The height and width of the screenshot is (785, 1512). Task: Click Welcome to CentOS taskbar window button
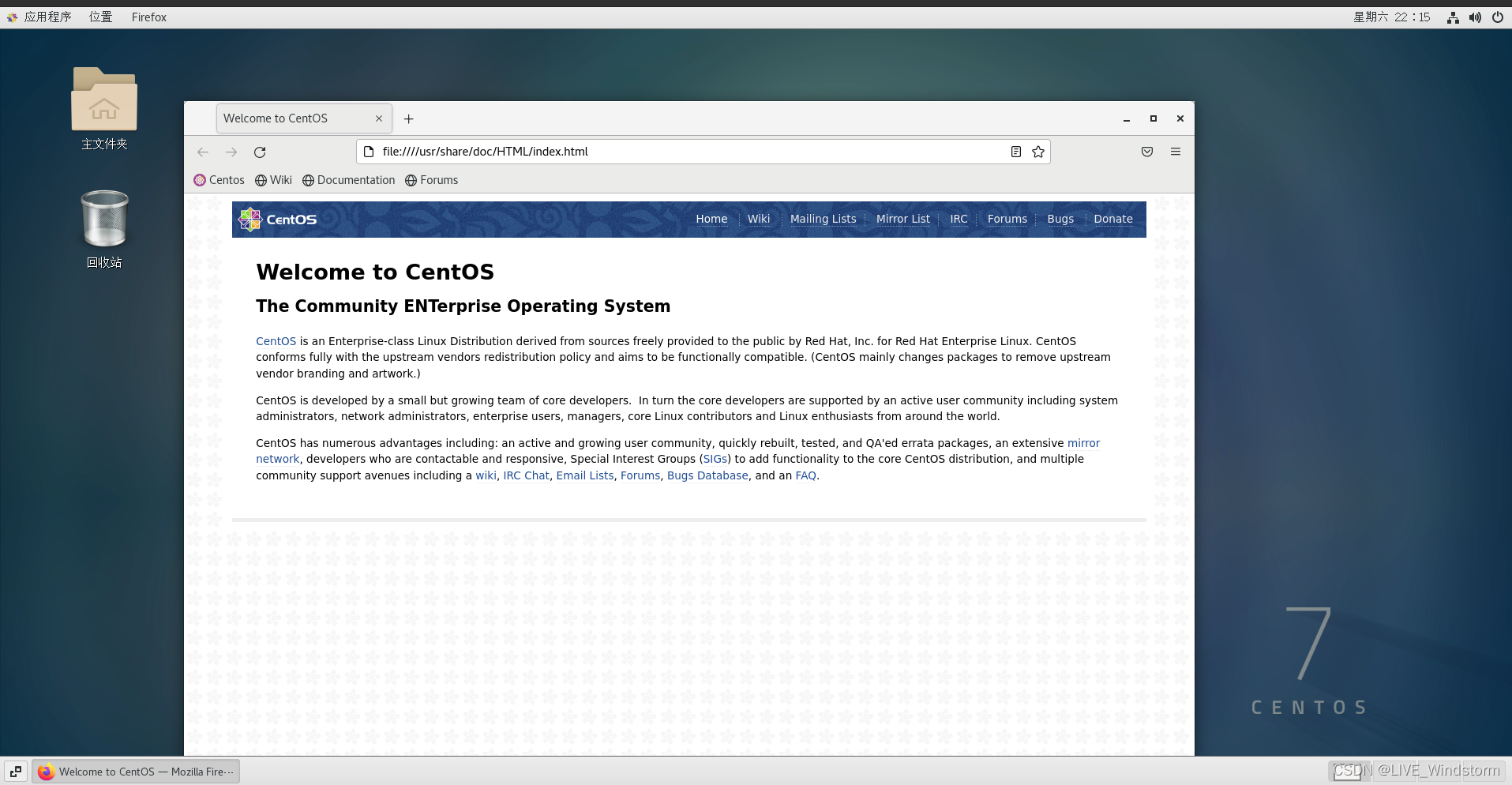(136, 772)
